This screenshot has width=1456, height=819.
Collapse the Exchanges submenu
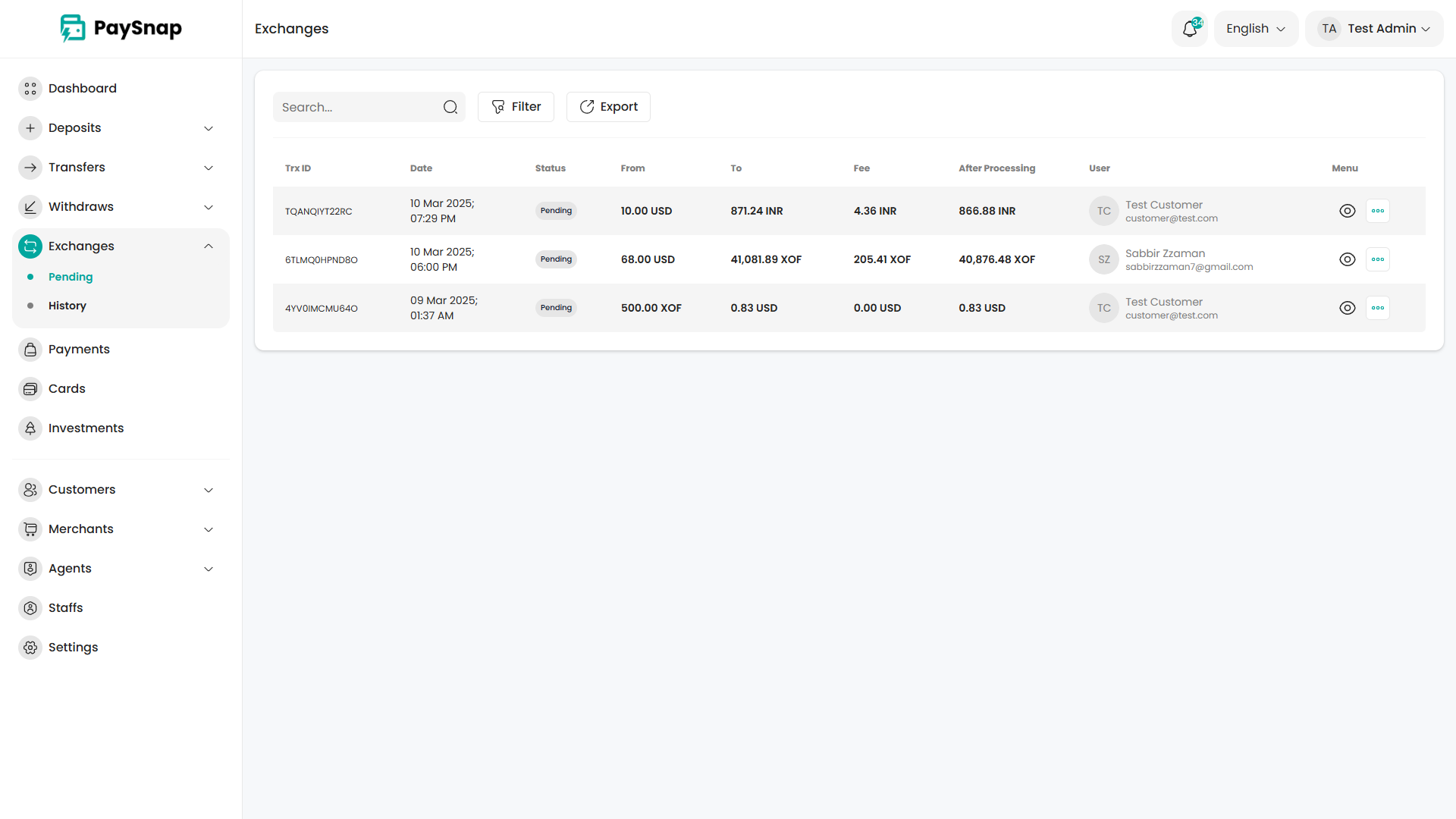tap(208, 246)
